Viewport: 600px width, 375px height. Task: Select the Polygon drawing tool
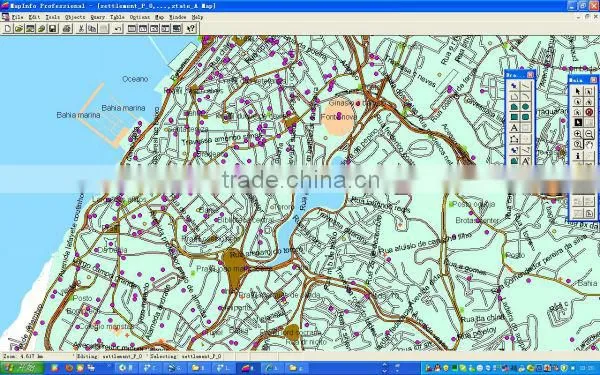514,107
